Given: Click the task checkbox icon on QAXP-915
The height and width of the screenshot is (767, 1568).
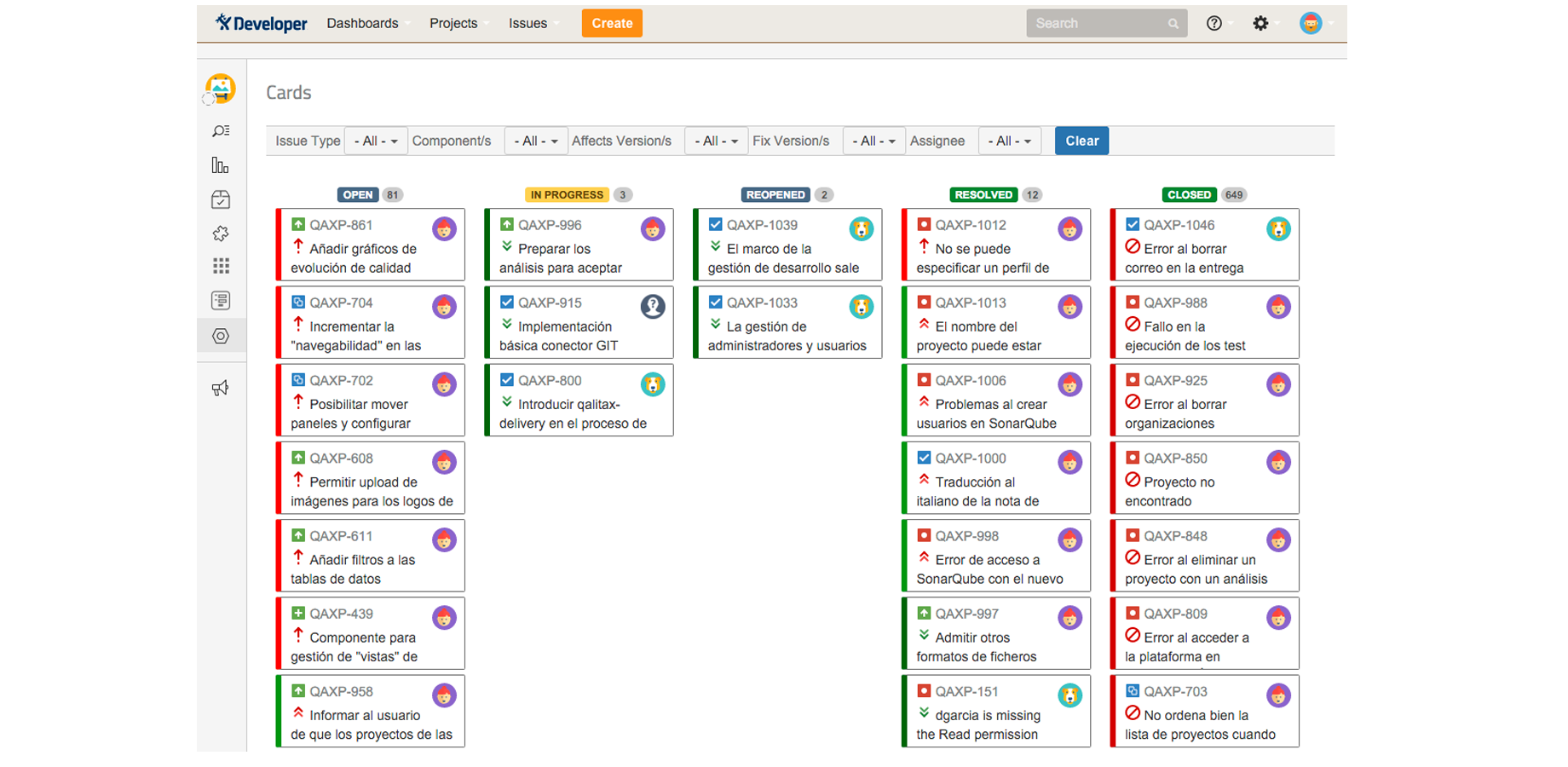Looking at the screenshot, I should 507,302.
